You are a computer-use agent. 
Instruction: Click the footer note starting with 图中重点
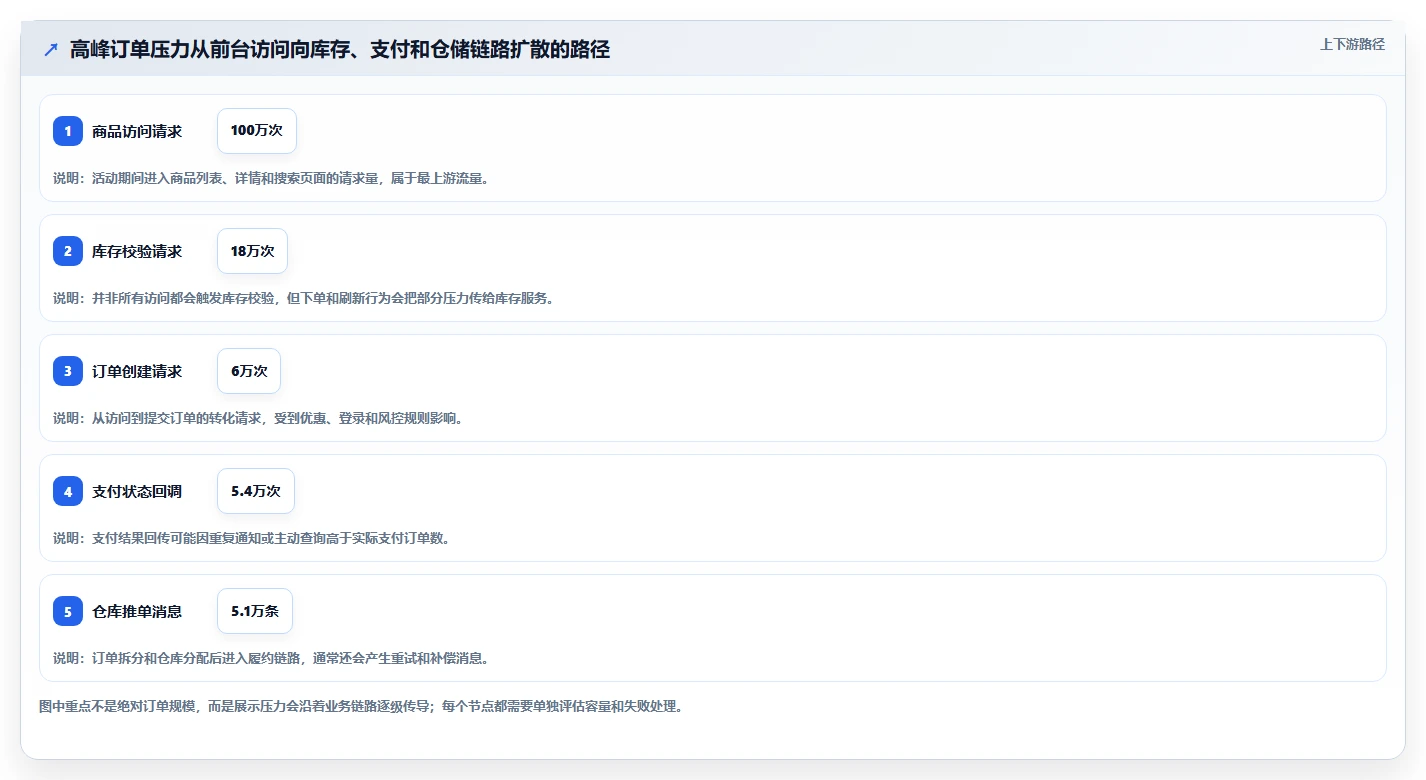360,706
